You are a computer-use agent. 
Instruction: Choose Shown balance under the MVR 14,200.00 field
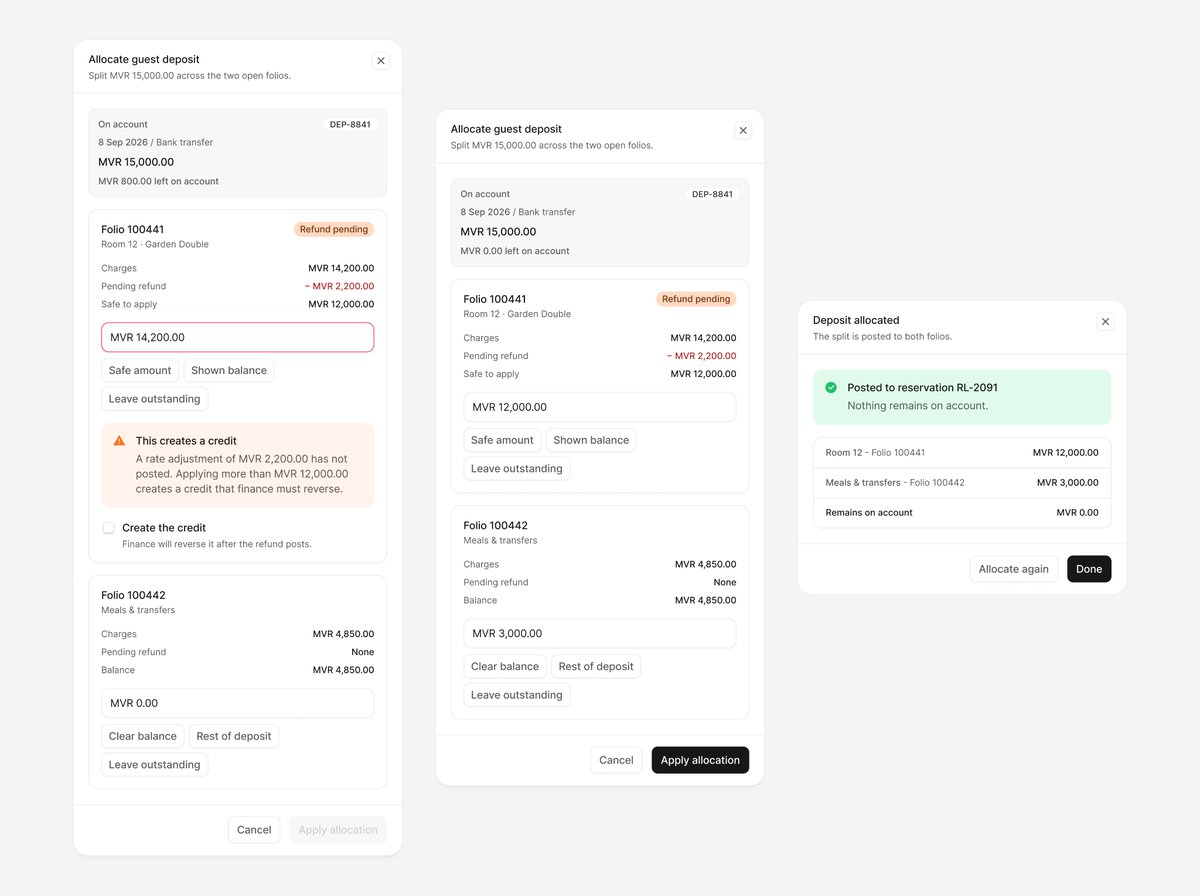pyautogui.click(x=229, y=371)
